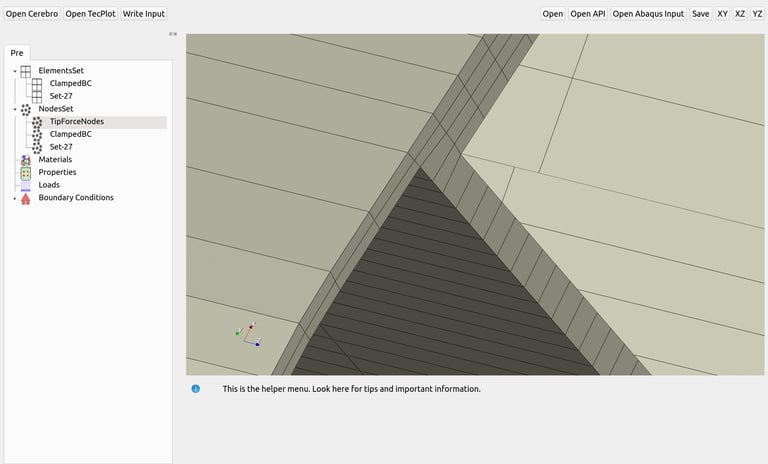Click the Open button in the top right

tap(552, 14)
